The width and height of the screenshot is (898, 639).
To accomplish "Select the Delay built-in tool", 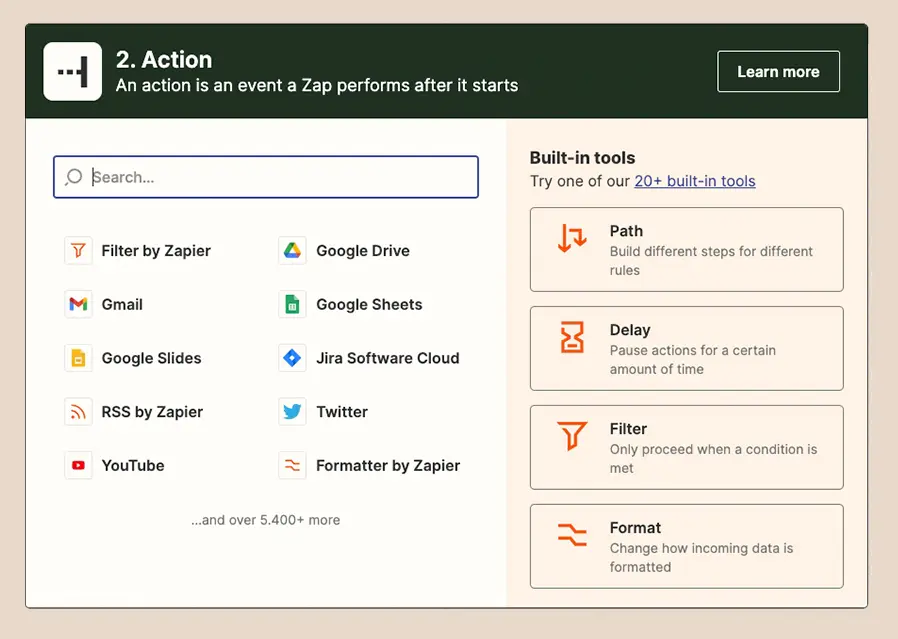I will tap(686, 348).
